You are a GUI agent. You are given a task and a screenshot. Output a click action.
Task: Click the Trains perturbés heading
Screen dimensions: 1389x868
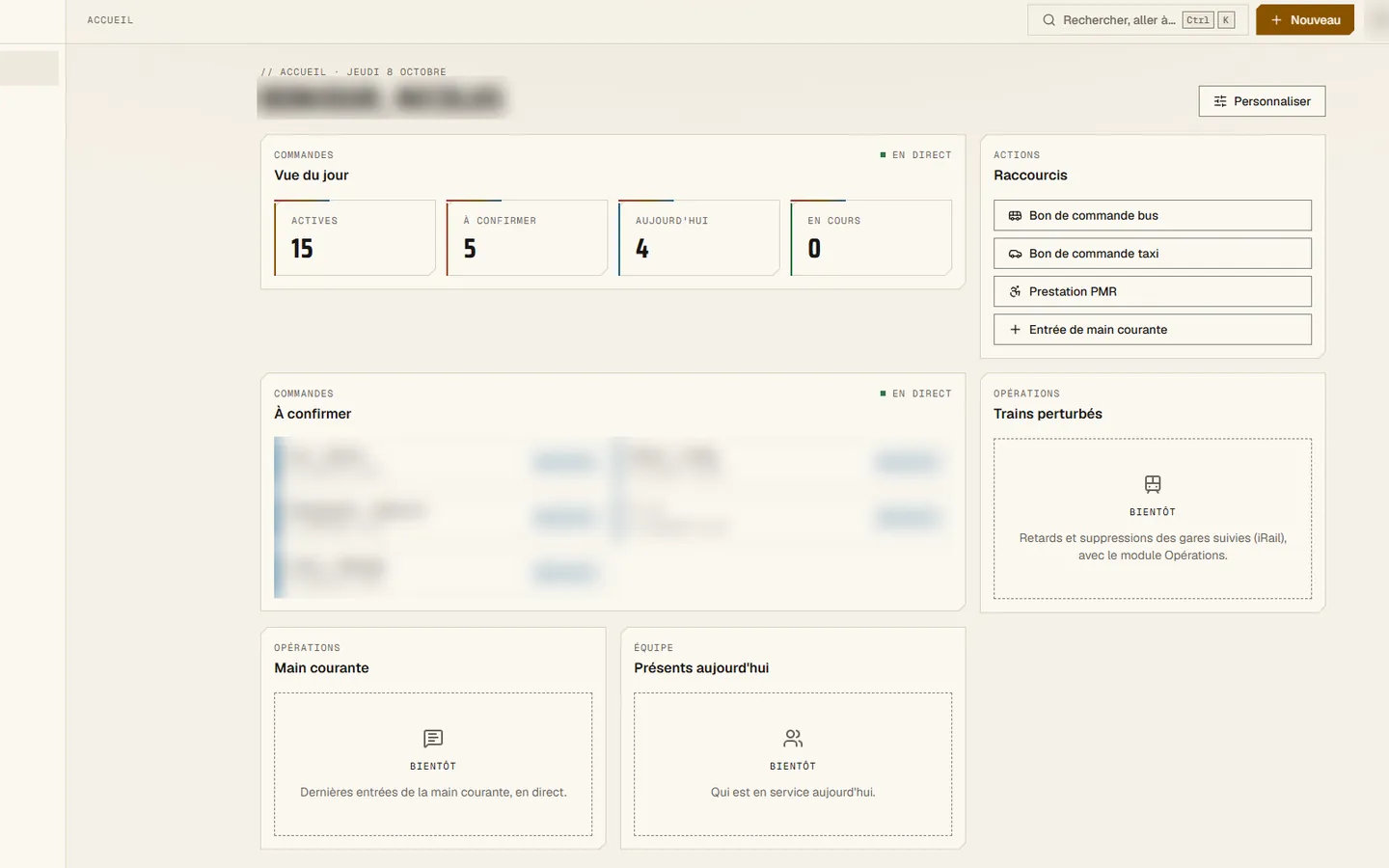(1048, 414)
